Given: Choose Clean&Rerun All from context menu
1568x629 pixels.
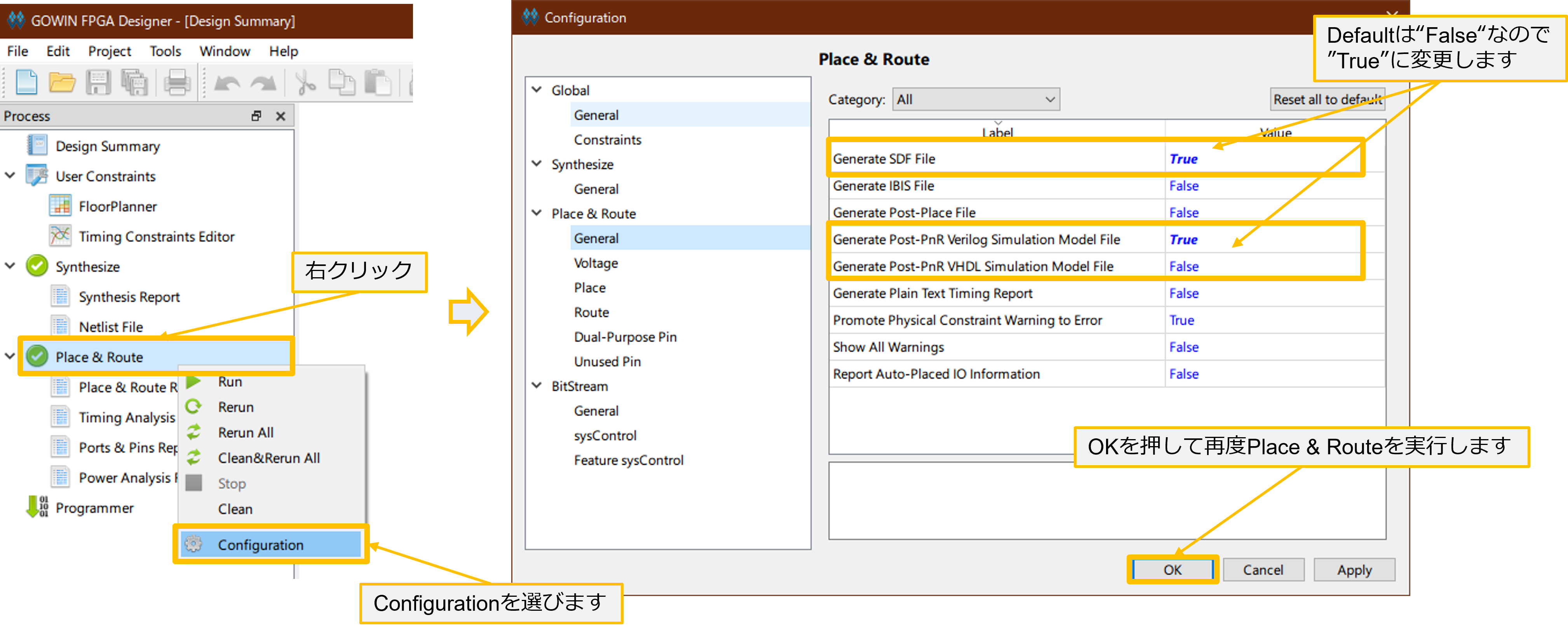Looking at the screenshot, I should pyautogui.click(x=268, y=458).
